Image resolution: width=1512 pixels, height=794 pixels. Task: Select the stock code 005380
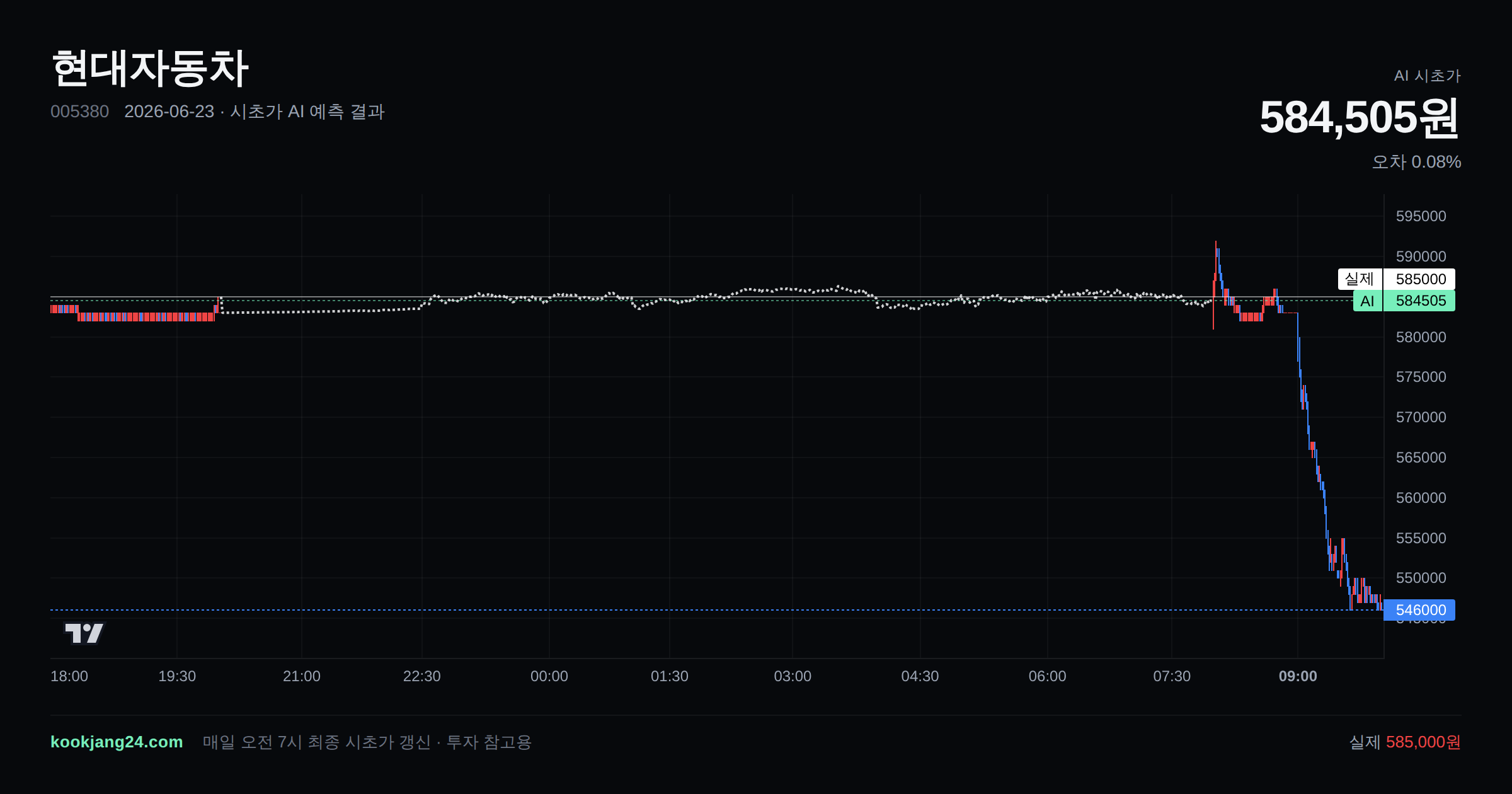(79, 112)
